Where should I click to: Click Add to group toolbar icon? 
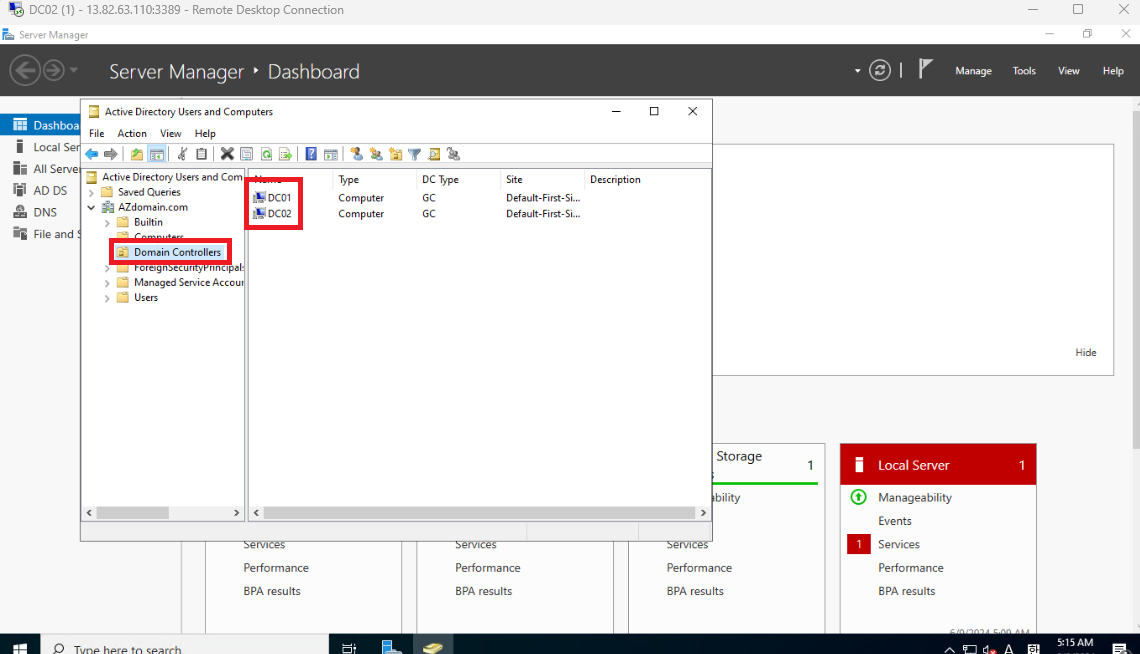tap(454, 154)
